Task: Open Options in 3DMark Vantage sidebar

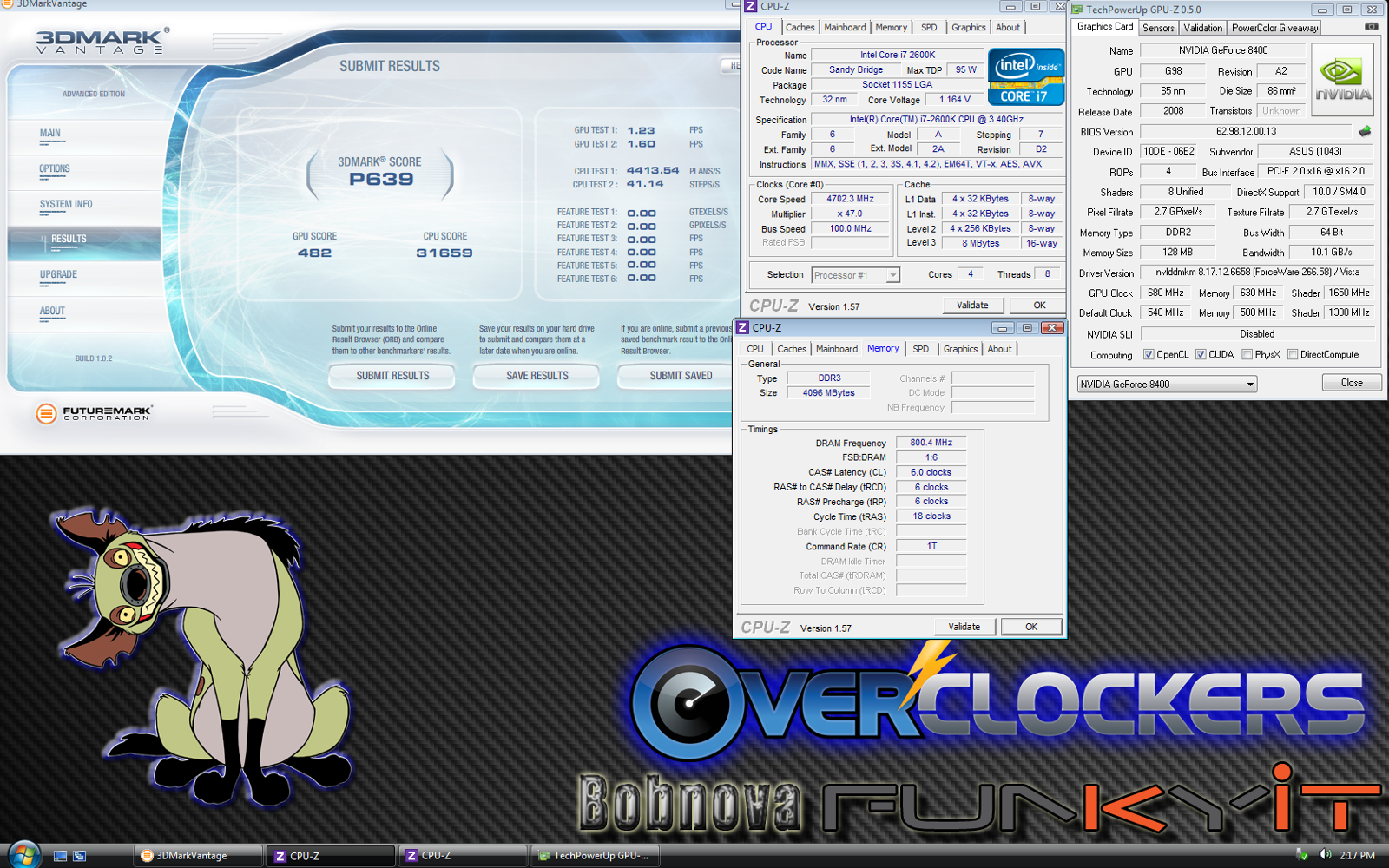Action: click(x=55, y=169)
